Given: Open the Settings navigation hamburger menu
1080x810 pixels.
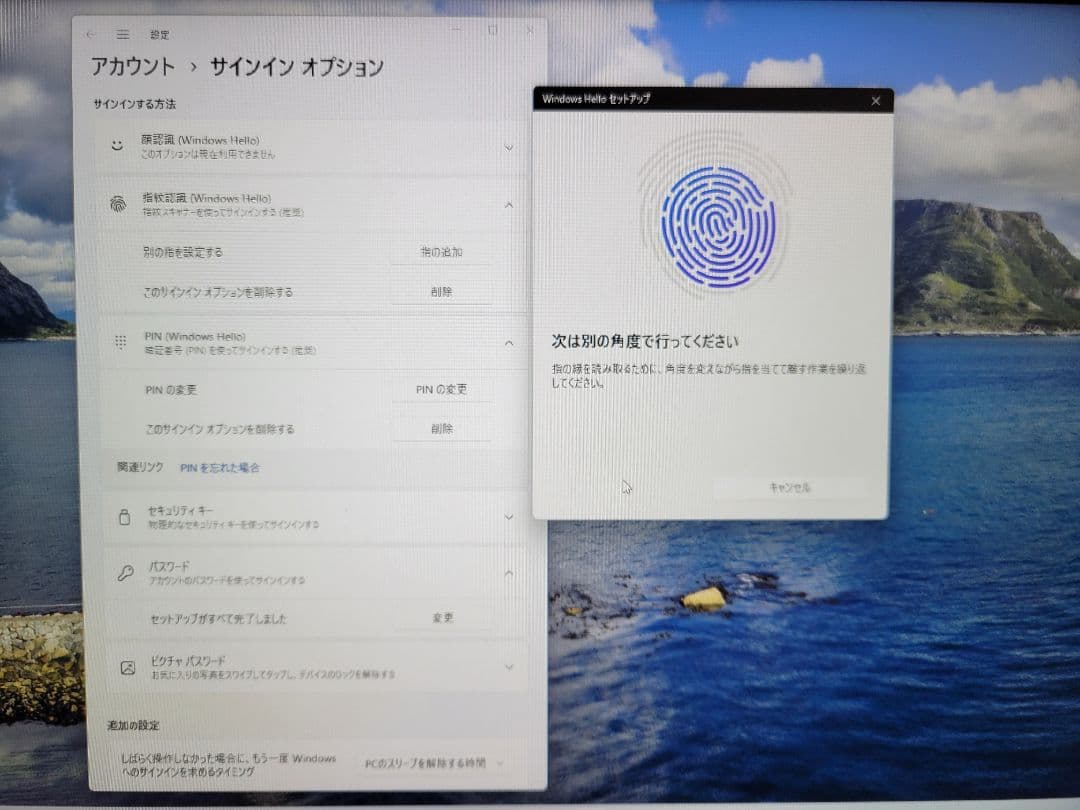Looking at the screenshot, I should point(123,33).
